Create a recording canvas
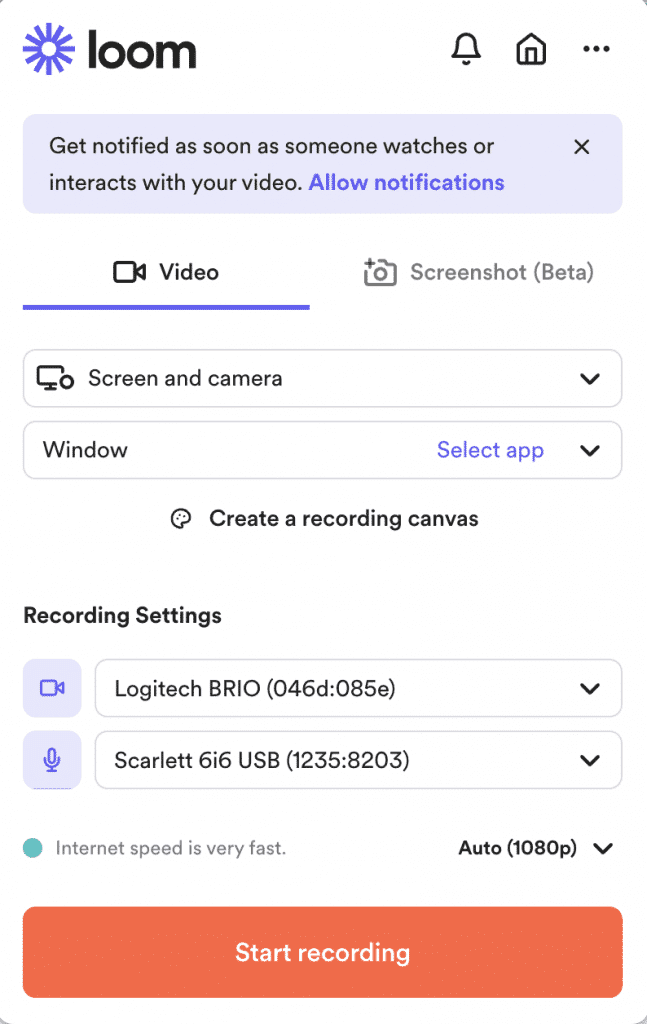Image resolution: width=647 pixels, height=1024 pixels. [324, 519]
